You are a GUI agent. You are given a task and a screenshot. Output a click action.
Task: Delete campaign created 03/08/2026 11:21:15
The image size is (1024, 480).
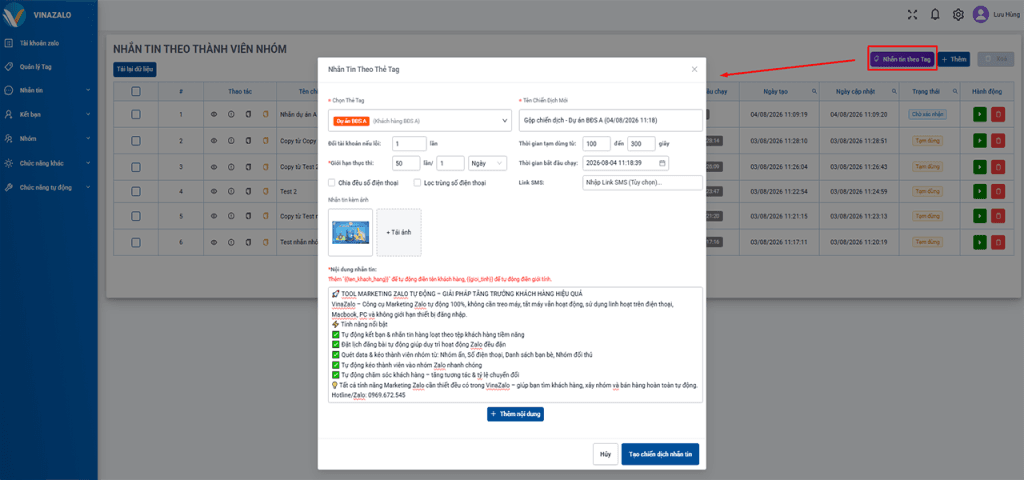[998, 217]
